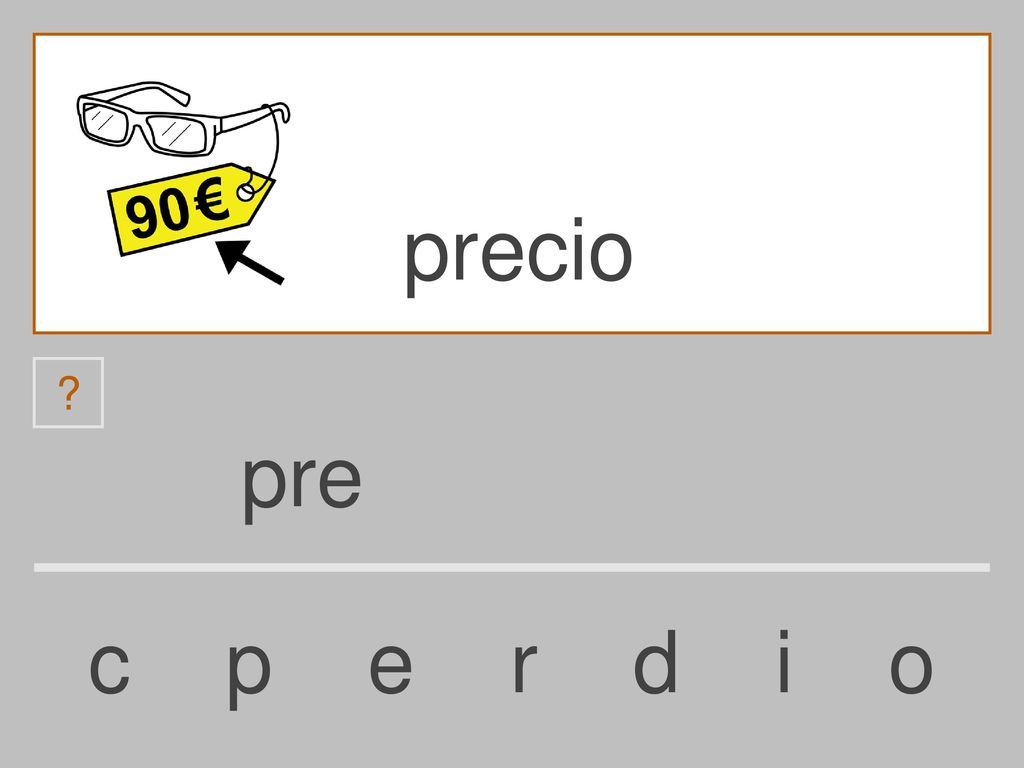
Task: Click the black arrow pointing at tag
Action: pos(250,261)
